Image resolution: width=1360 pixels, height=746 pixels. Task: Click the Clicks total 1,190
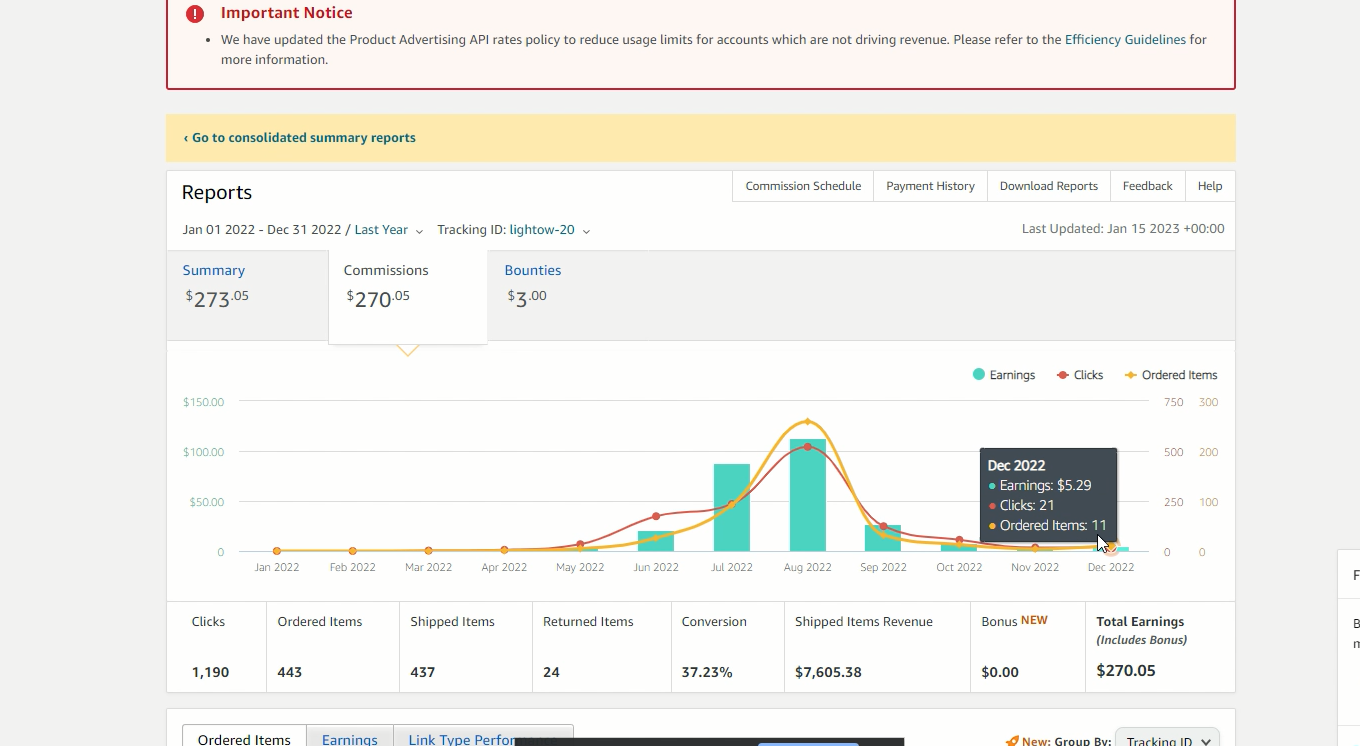pyautogui.click(x=210, y=672)
